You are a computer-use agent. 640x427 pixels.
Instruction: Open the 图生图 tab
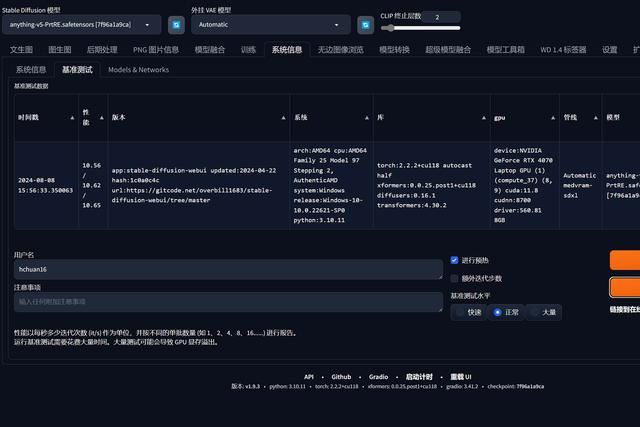60,49
